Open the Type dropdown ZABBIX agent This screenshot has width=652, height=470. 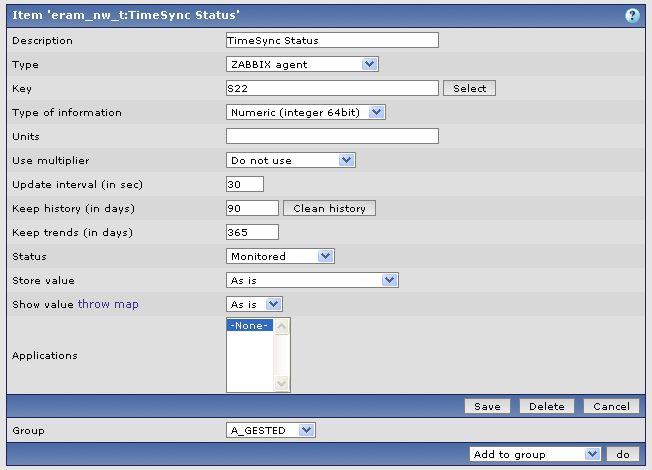(x=302, y=64)
